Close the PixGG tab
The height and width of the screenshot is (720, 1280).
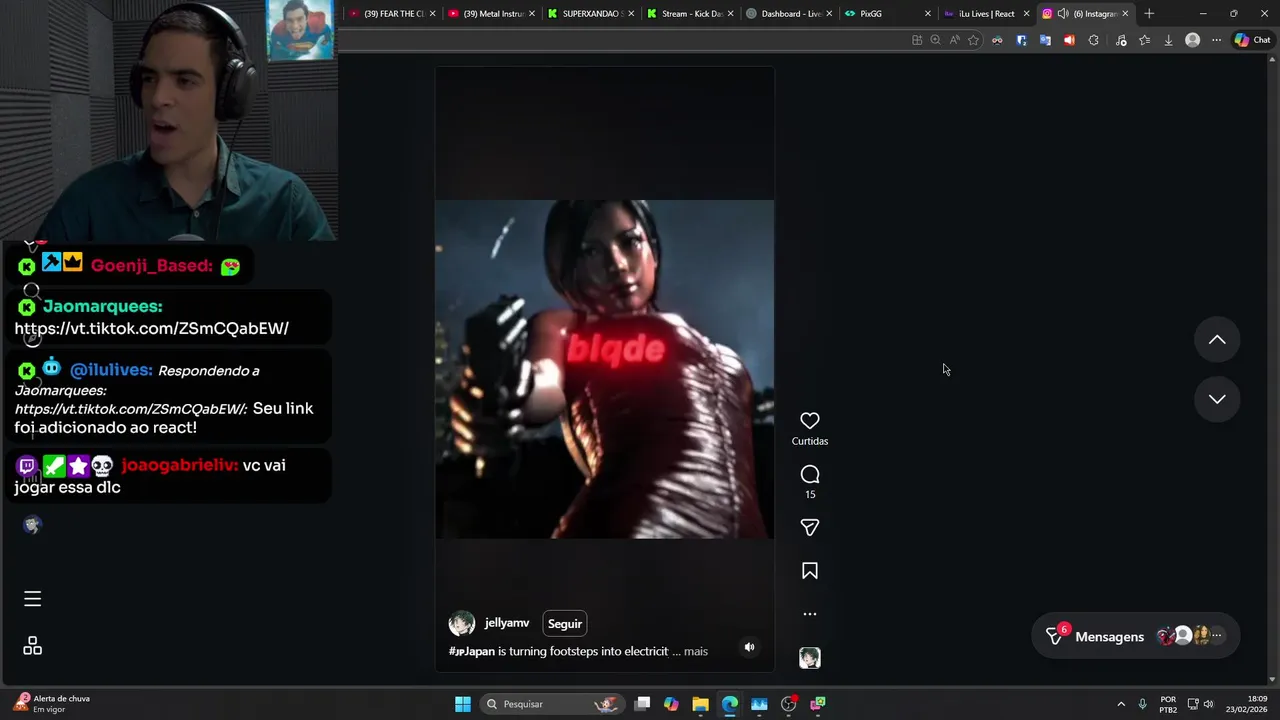[x=927, y=14]
